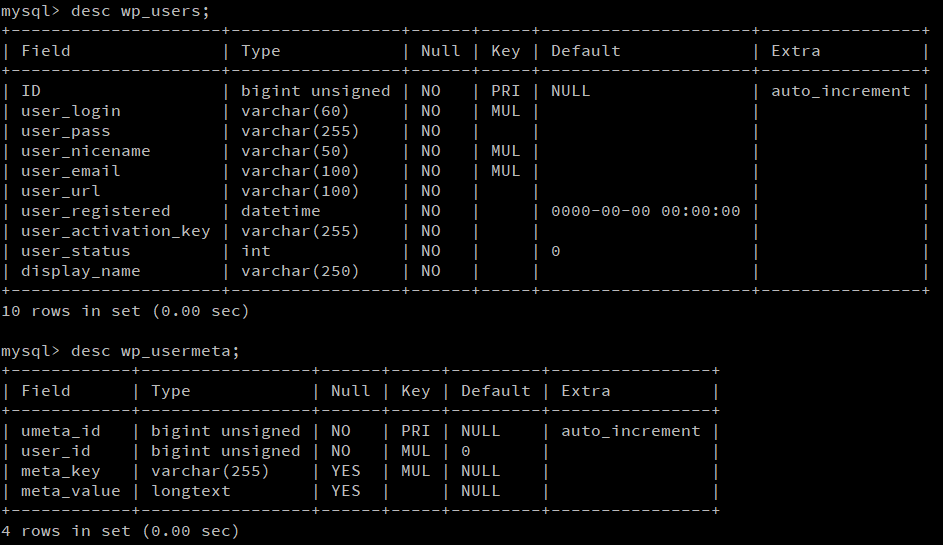
Task: Click the longtext type value
Action: pyautogui.click(x=190, y=491)
